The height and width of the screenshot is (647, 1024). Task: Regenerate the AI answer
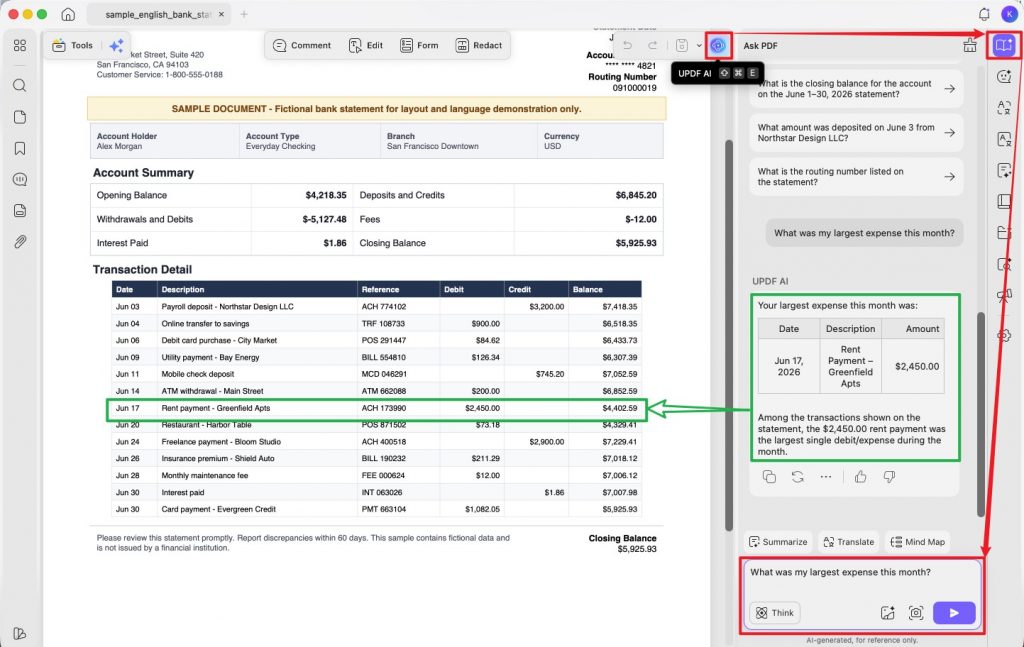(x=797, y=477)
